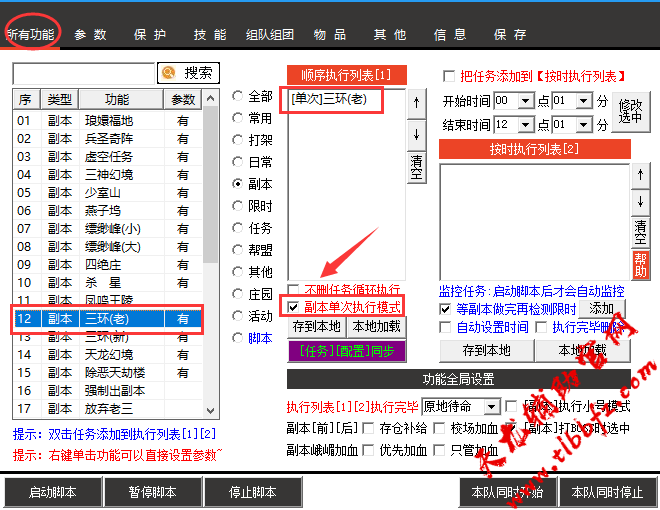Select the 脚本 radio button
Viewport: 660px width, 510px height.
[237, 338]
